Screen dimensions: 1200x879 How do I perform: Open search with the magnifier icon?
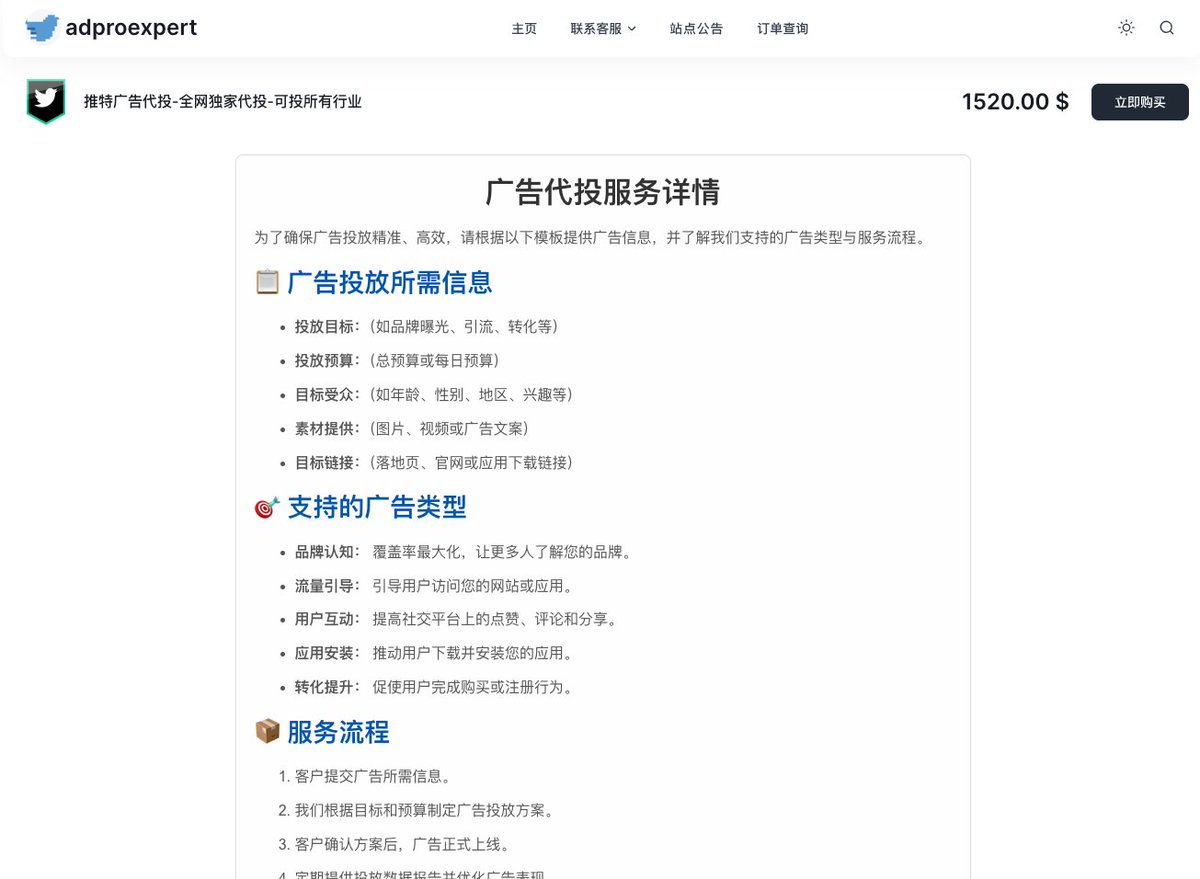[1167, 28]
